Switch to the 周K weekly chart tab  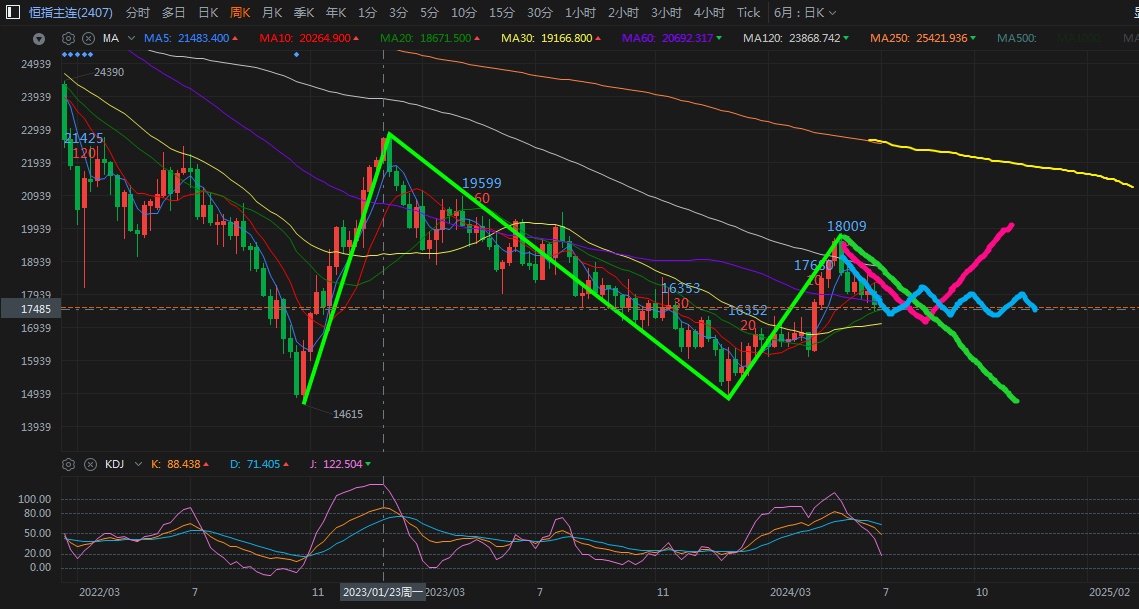240,13
